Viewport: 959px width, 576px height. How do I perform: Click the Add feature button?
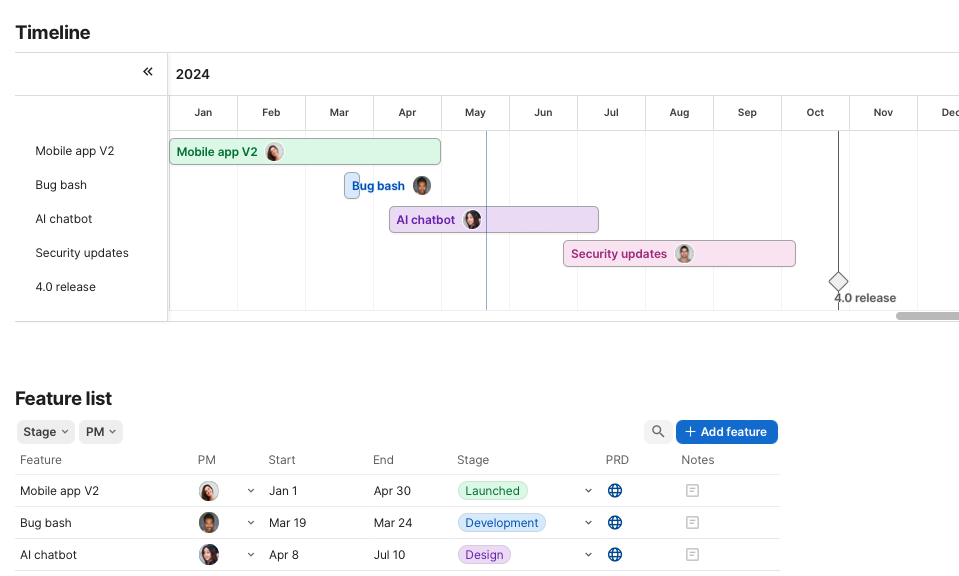click(x=726, y=432)
